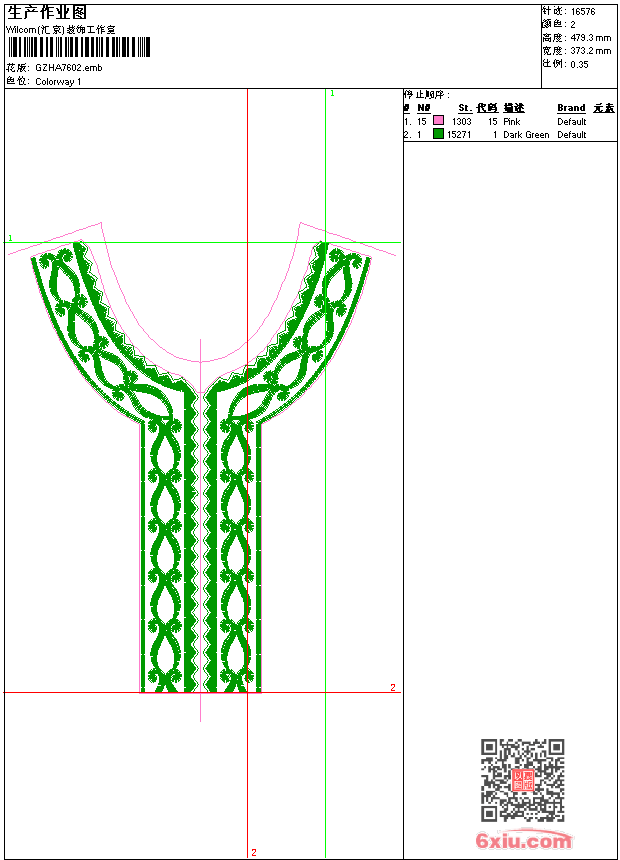The image size is (620, 860).
Task: Click the Dark Green thread color swatch
Action: [x=438, y=134]
